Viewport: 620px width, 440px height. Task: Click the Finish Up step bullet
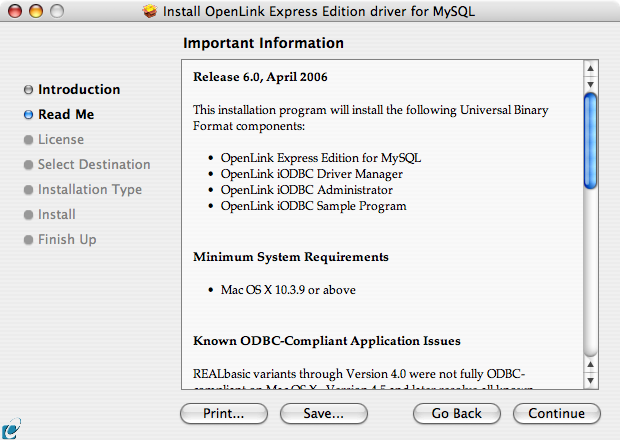[28, 240]
